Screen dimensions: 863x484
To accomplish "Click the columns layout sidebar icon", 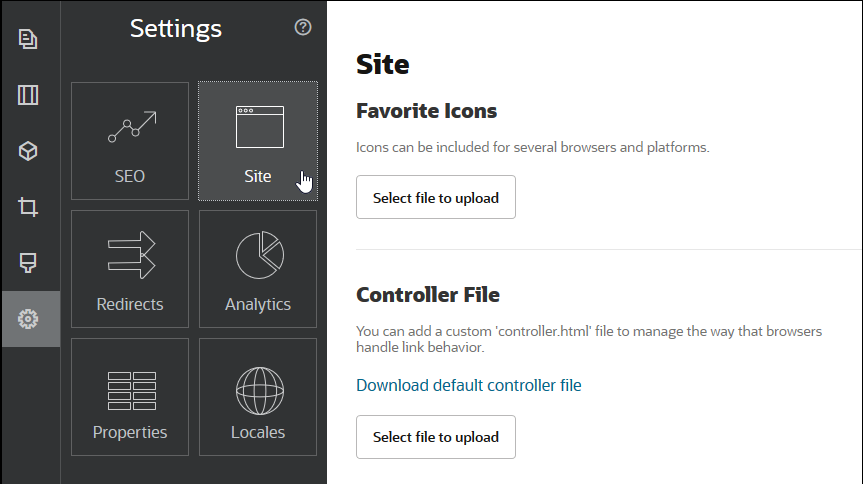I will (x=28, y=96).
